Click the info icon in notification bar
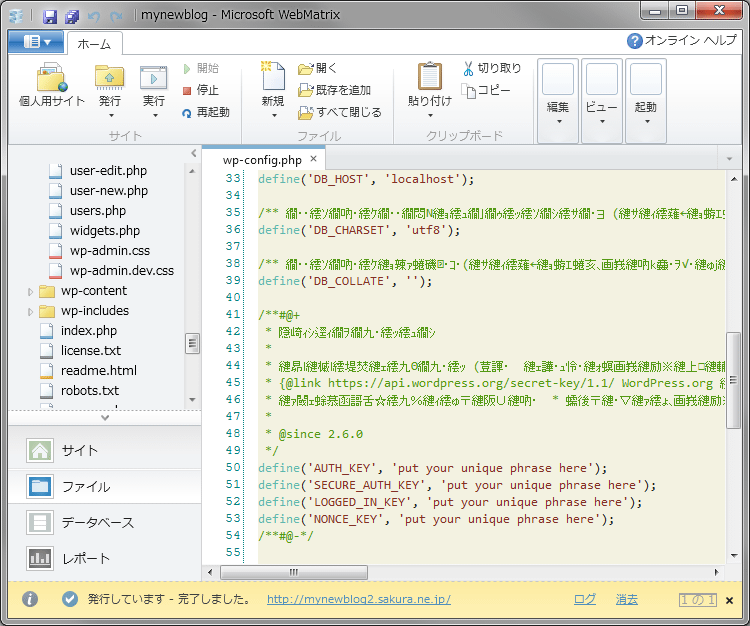 point(30,599)
